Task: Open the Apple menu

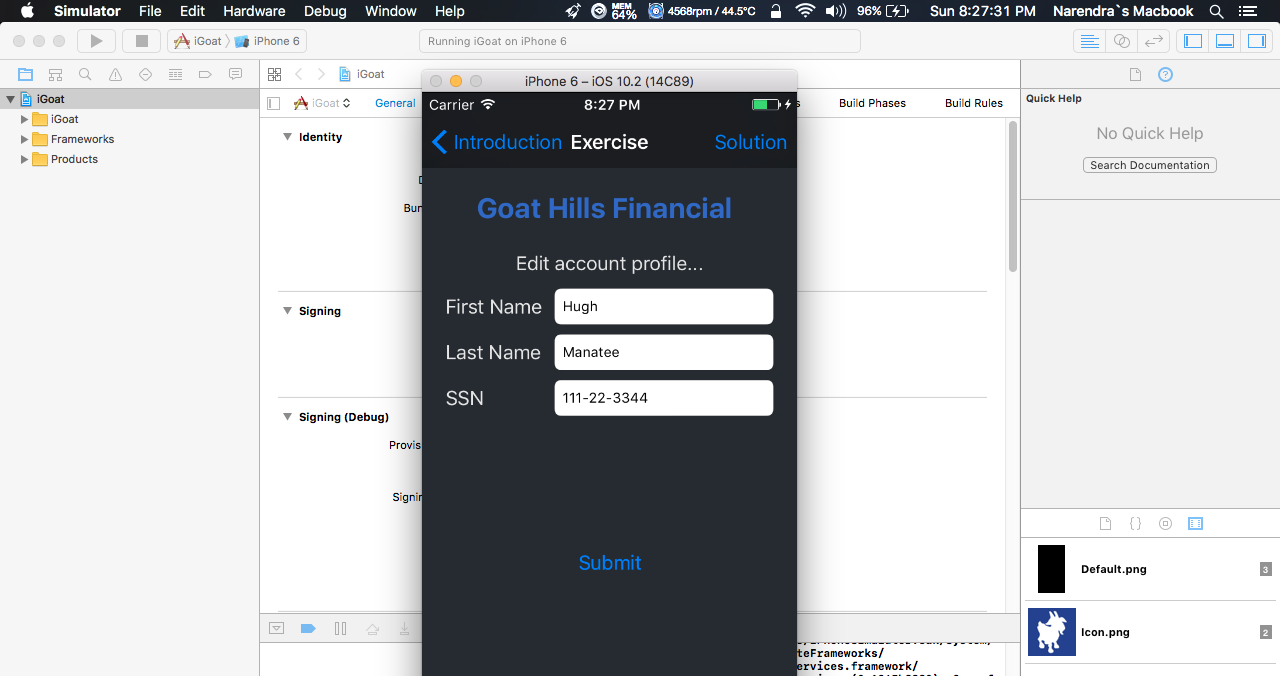Action: pos(27,11)
